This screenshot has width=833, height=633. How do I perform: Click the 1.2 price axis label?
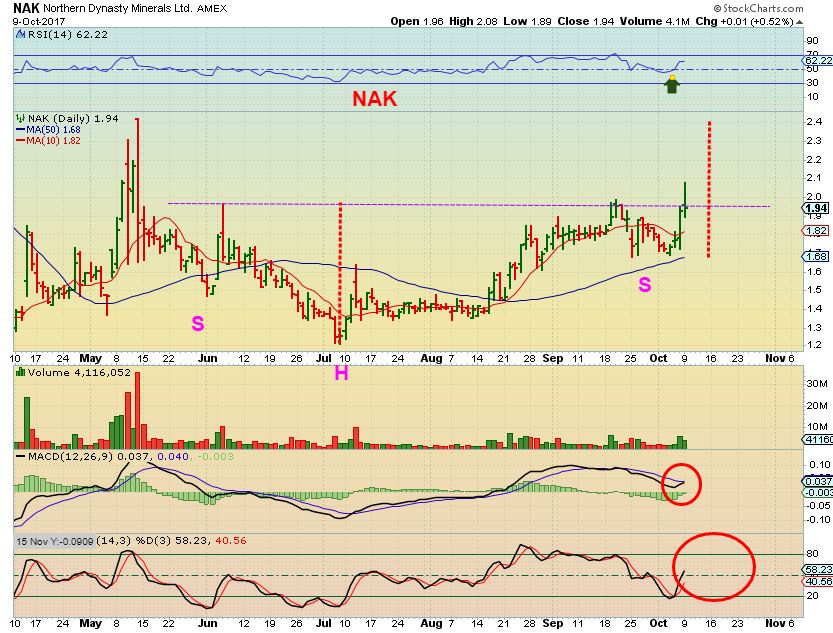pyautogui.click(x=814, y=345)
